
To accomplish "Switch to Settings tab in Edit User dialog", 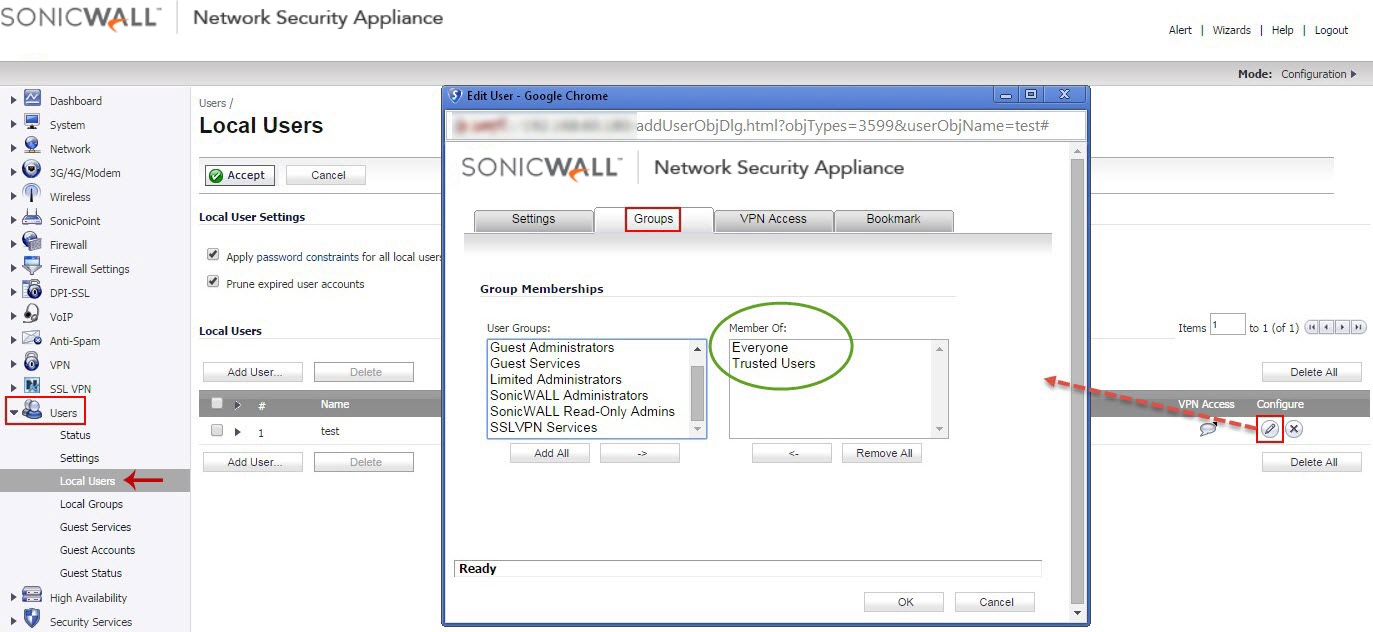I will (533, 220).
